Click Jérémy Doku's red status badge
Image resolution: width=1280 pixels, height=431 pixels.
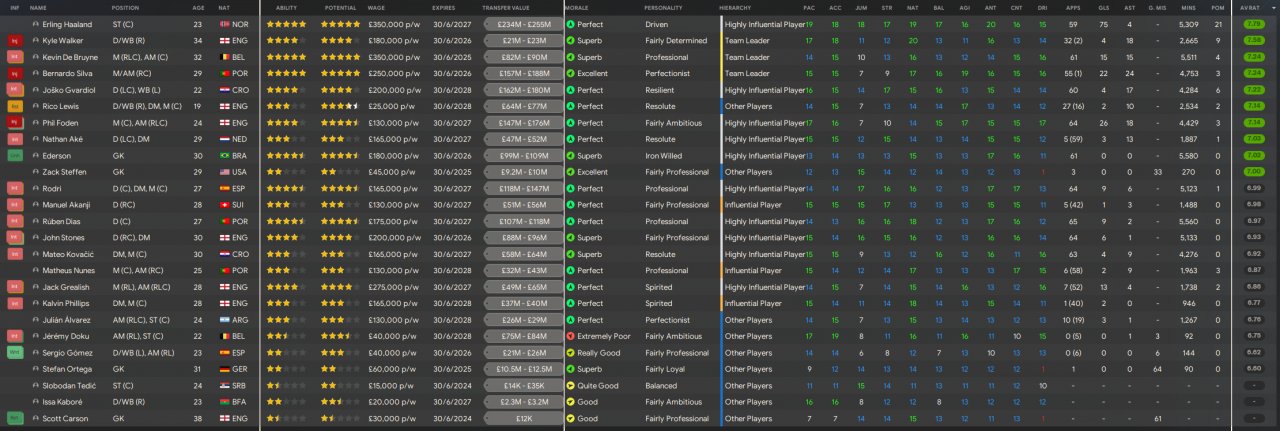[x=15, y=336]
